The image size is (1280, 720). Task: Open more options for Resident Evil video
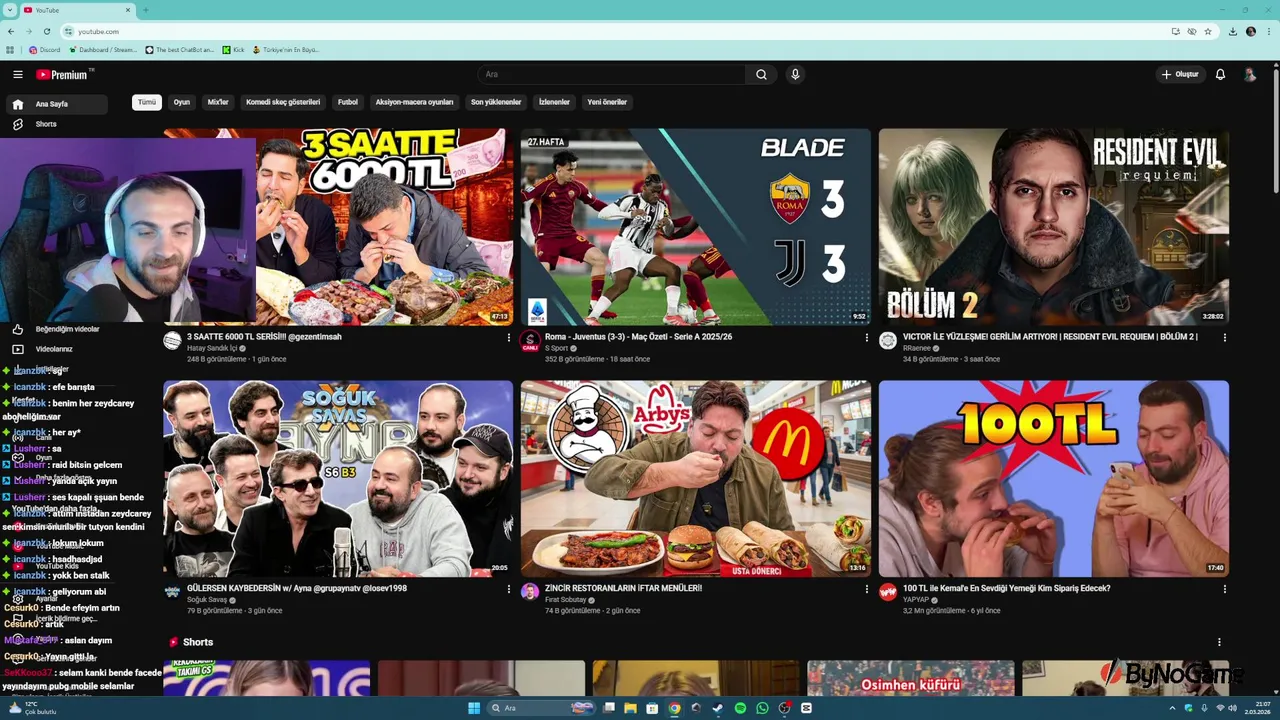1224,338
